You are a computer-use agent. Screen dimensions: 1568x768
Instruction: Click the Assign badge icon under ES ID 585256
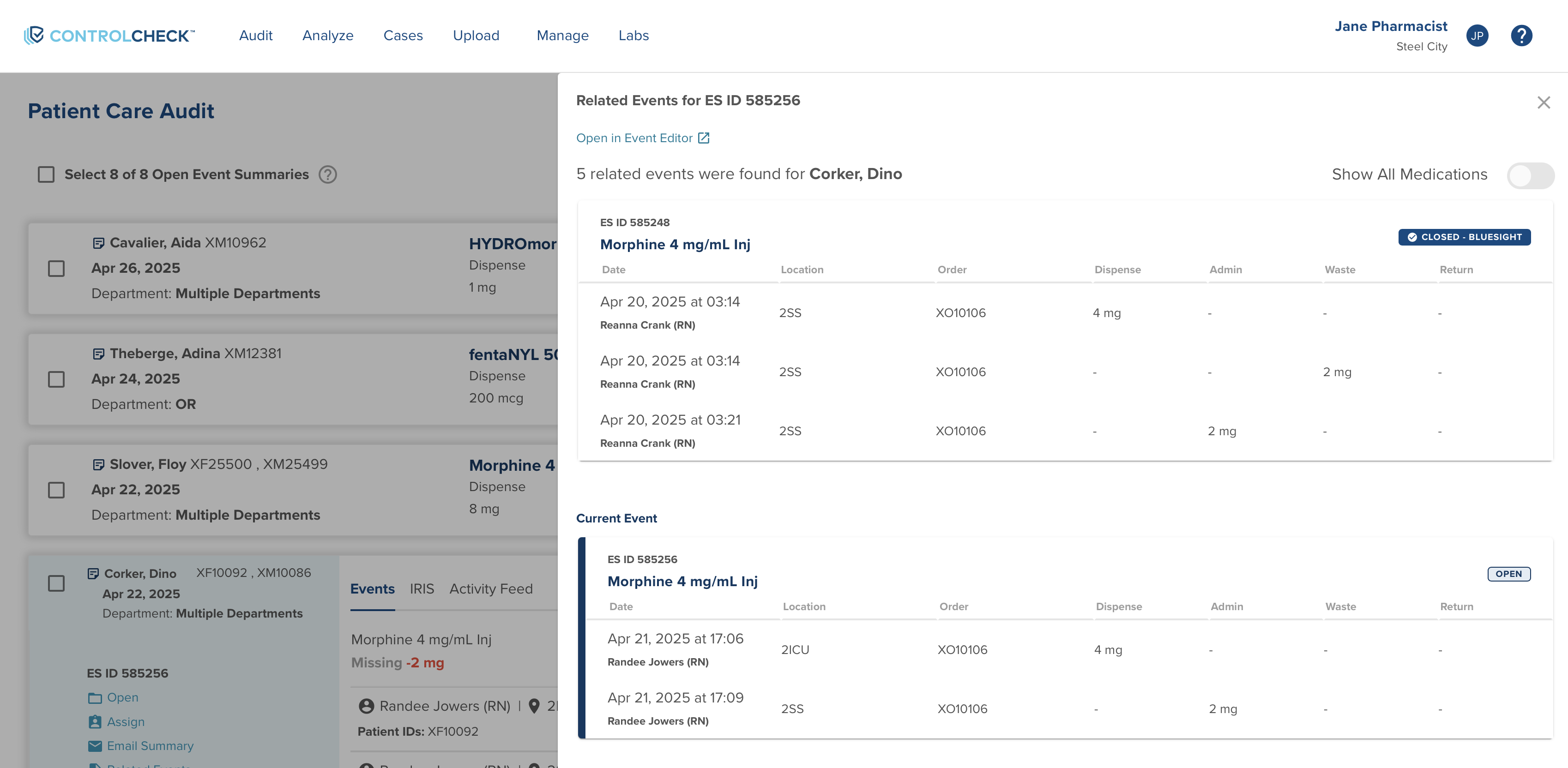(95, 722)
